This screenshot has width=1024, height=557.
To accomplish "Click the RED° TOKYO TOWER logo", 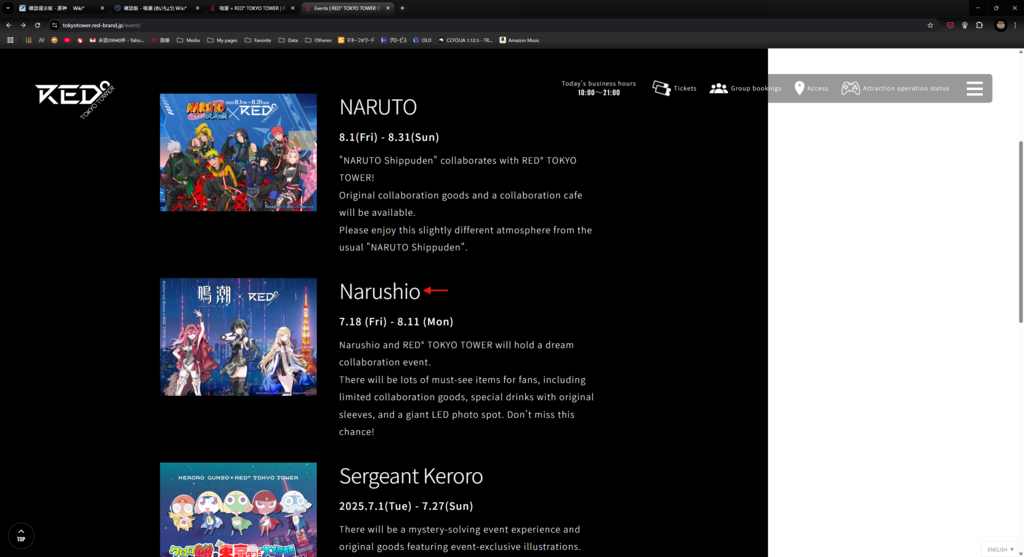I will coord(74,99).
